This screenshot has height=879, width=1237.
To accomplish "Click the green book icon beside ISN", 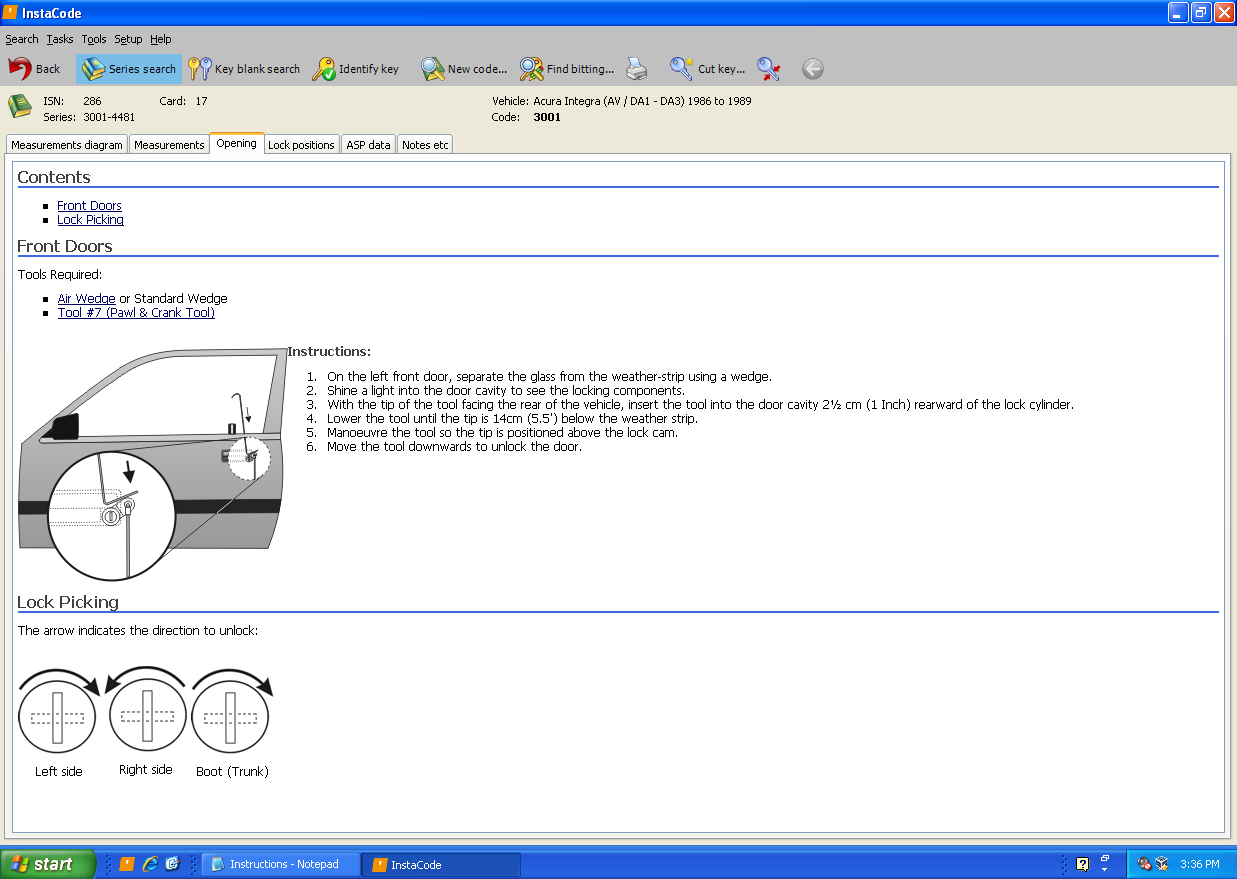I will [x=20, y=106].
